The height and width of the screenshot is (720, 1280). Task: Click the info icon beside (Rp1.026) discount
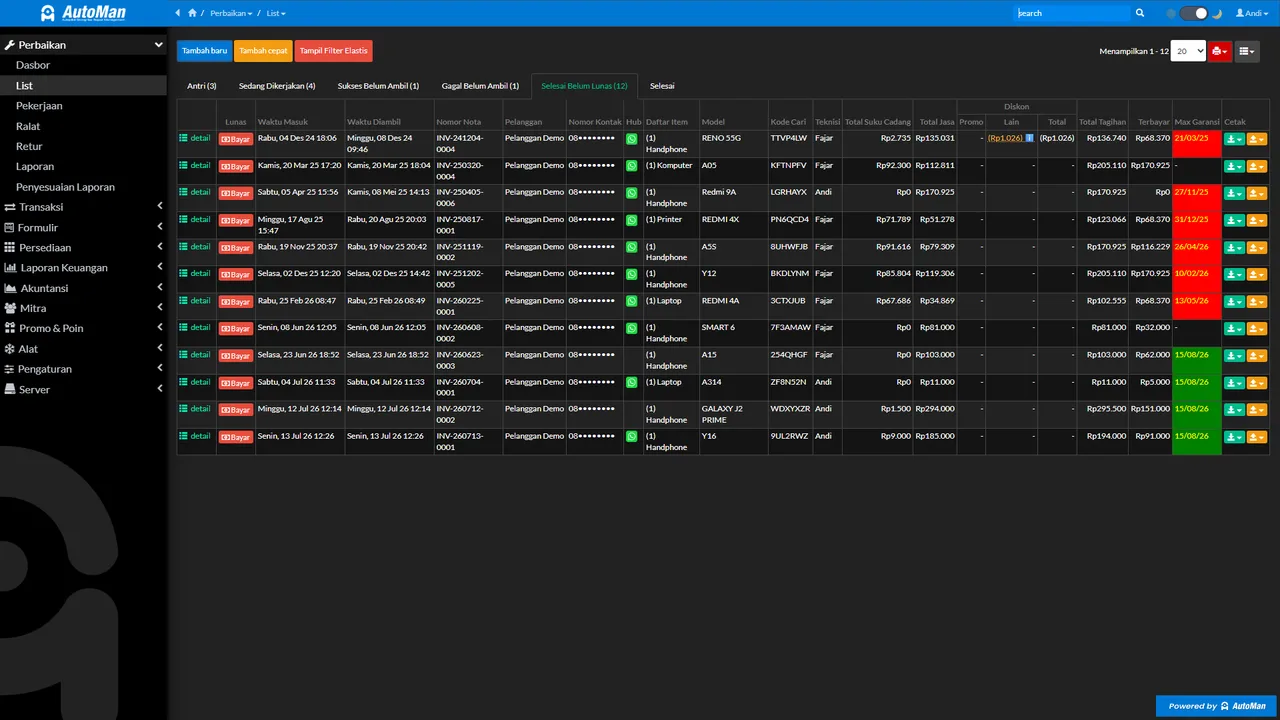click(1029, 138)
